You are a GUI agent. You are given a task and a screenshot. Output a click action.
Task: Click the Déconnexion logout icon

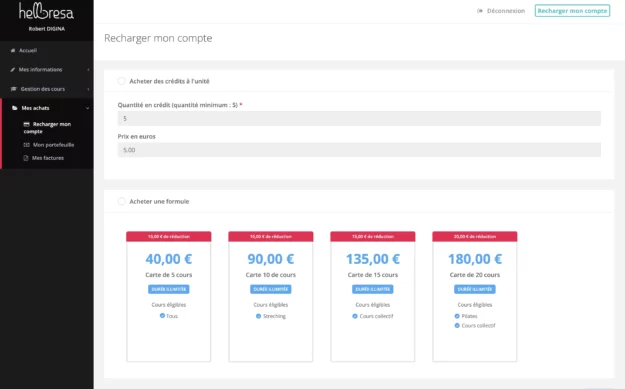pyautogui.click(x=480, y=11)
